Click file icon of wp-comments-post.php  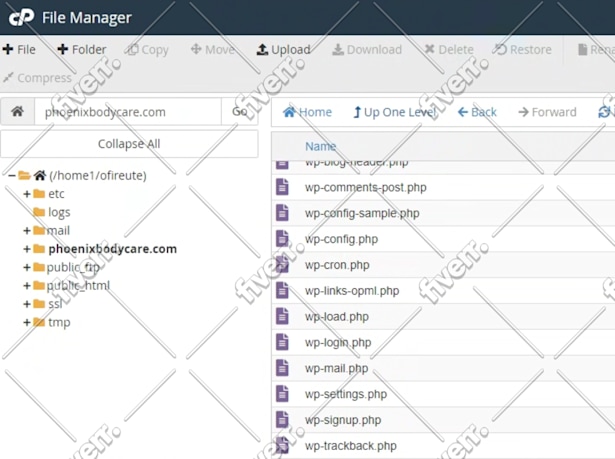282,187
